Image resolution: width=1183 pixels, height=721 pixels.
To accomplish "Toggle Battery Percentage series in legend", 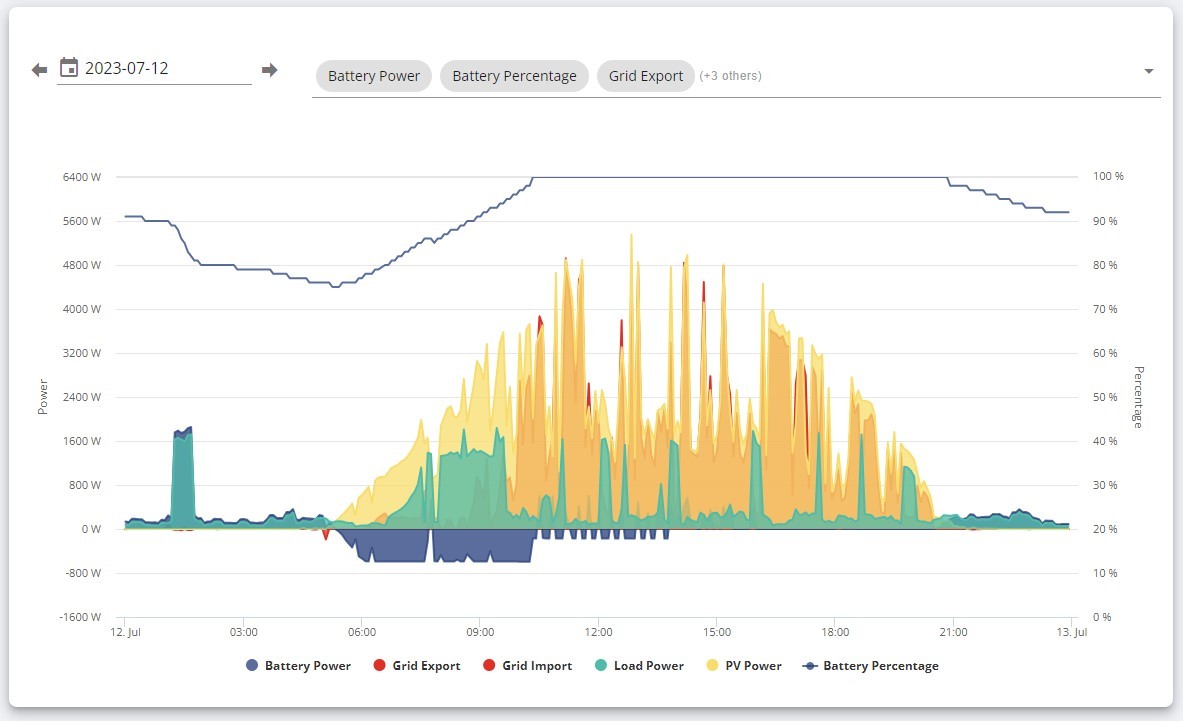I will tap(871, 666).
